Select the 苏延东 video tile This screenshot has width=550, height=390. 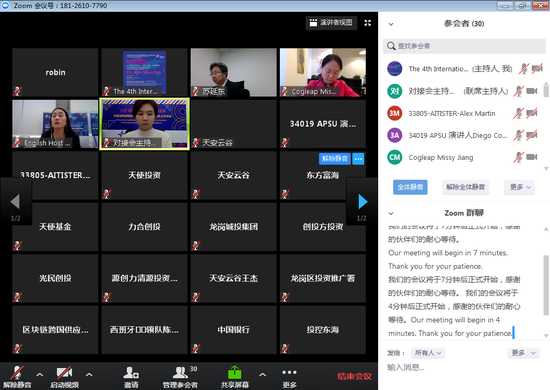[233, 72]
